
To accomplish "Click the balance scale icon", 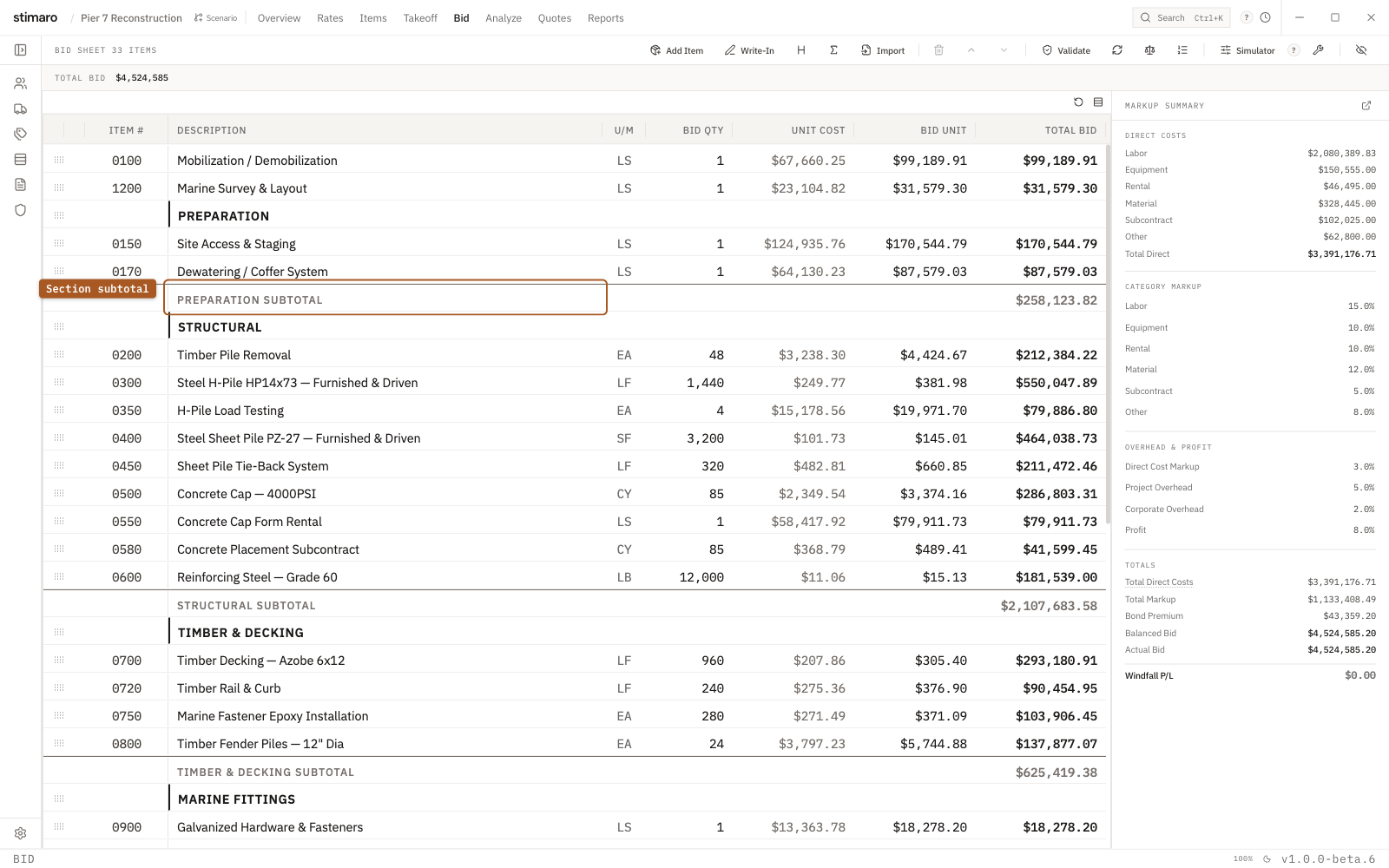I will tap(1149, 50).
